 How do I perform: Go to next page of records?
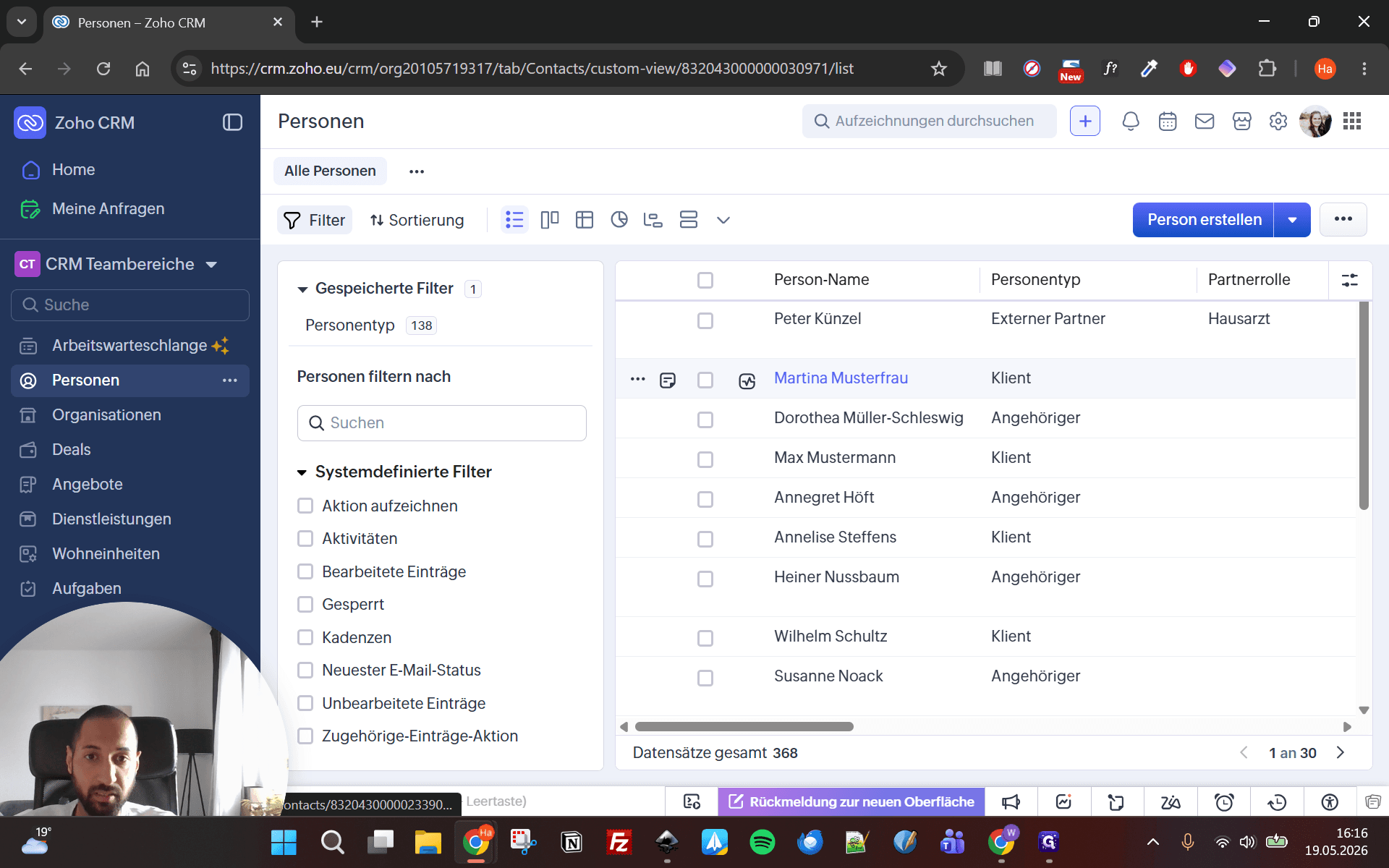pos(1341,752)
